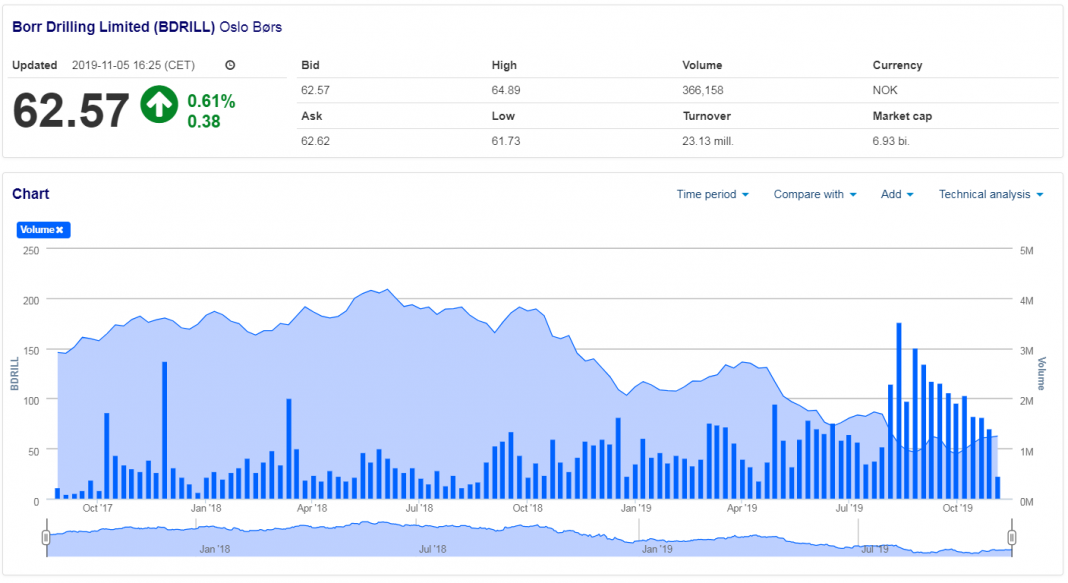Image resolution: width=1068 pixels, height=583 pixels.
Task: Click the Oslo Børs exchange label
Action: tap(251, 27)
